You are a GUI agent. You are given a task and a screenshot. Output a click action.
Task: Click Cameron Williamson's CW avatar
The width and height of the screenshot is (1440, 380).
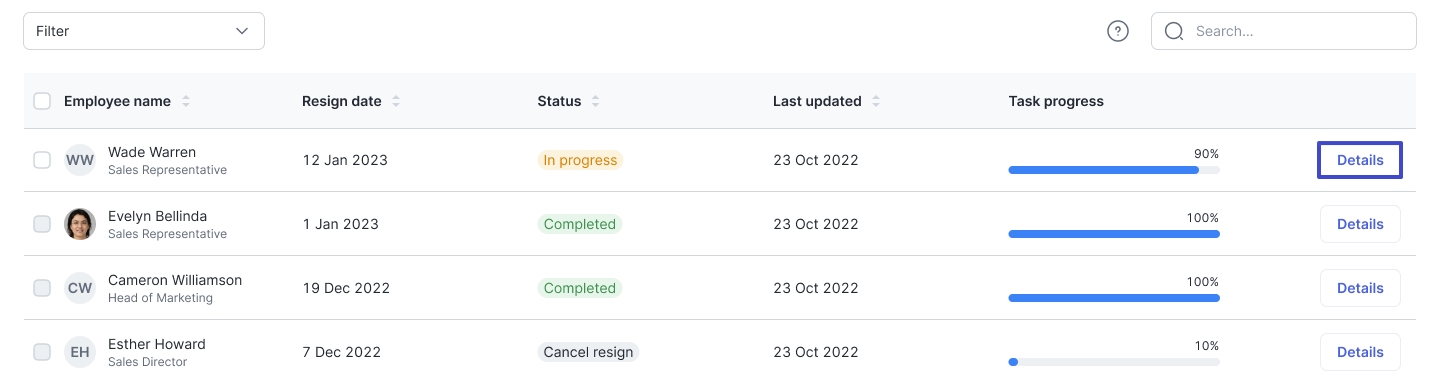pos(80,288)
